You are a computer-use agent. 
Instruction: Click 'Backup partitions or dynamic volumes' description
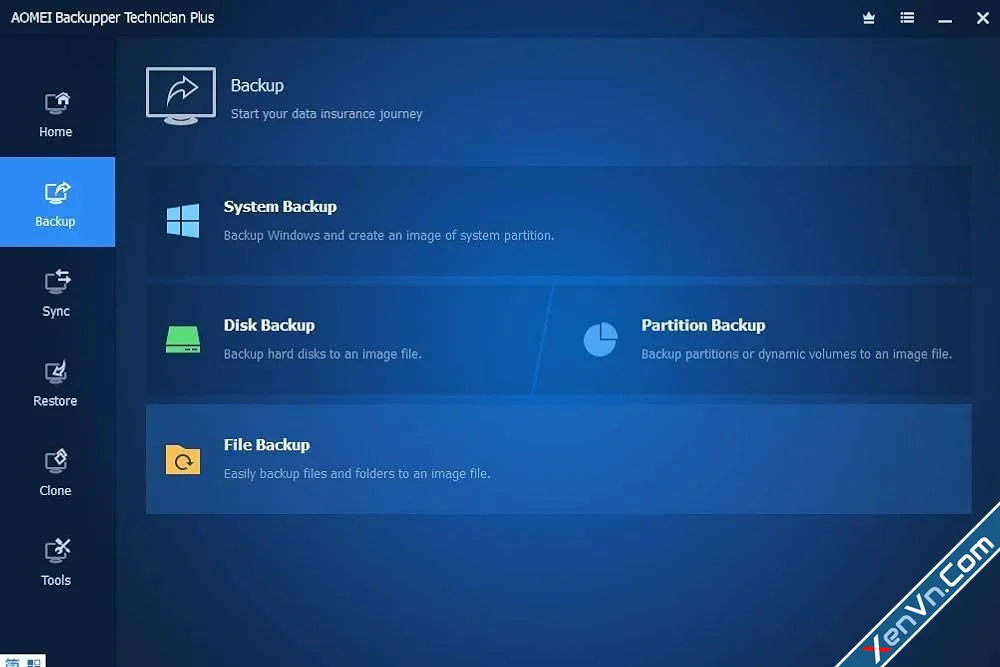[x=797, y=354]
